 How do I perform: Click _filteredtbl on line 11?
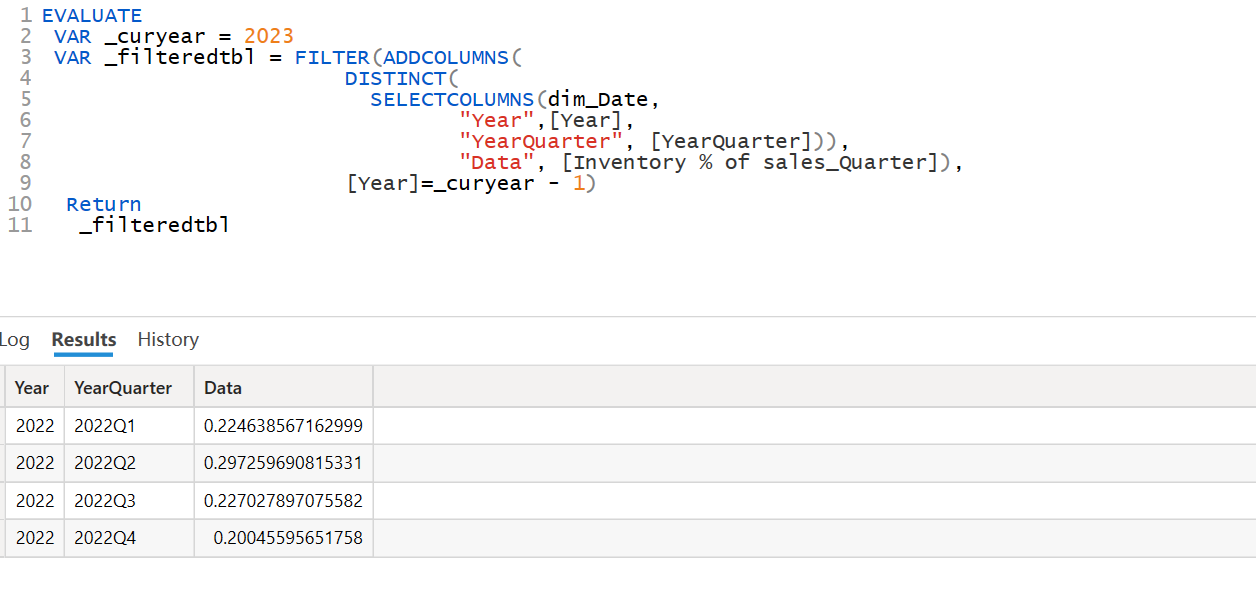coord(155,225)
